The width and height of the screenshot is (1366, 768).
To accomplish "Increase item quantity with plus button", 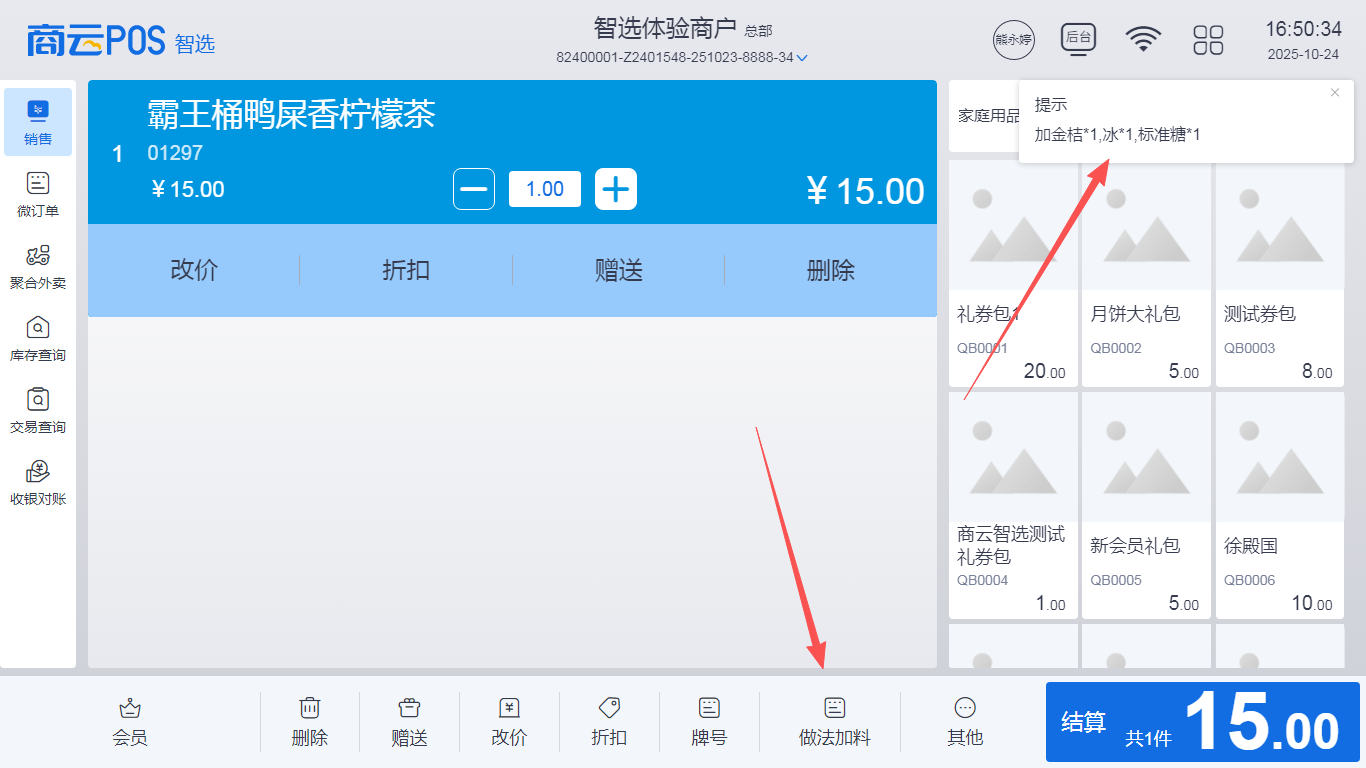I will [x=616, y=189].
